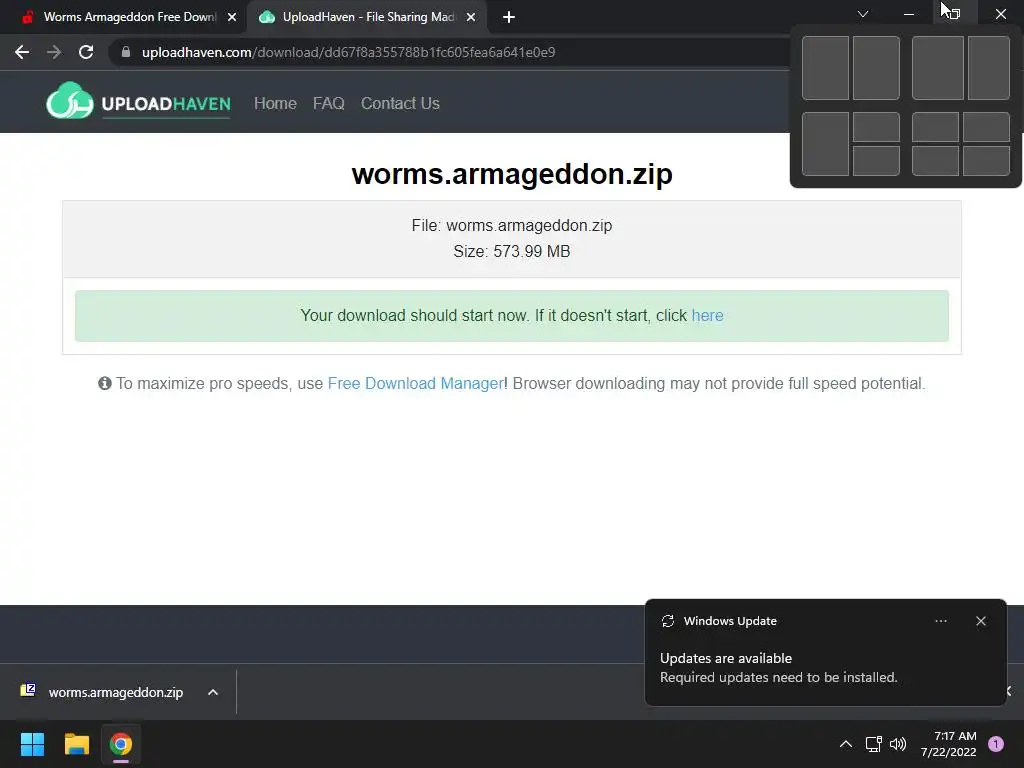Image resolution: width=1024 pixels, height=768 pixels.
Task: Click the network tray icon
Action: [873, 744]
